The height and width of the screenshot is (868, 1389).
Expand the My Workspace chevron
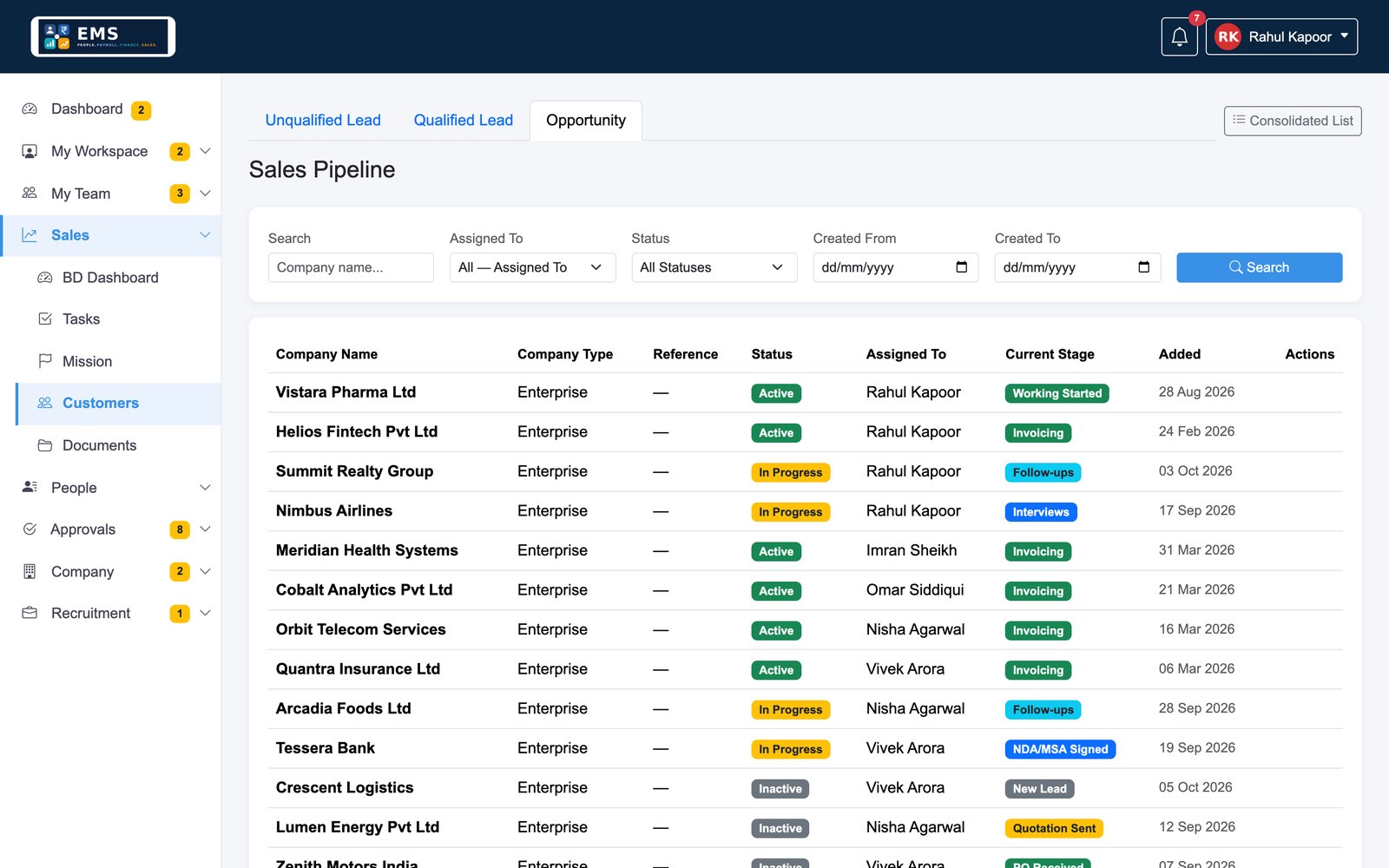tap(206, 151)
